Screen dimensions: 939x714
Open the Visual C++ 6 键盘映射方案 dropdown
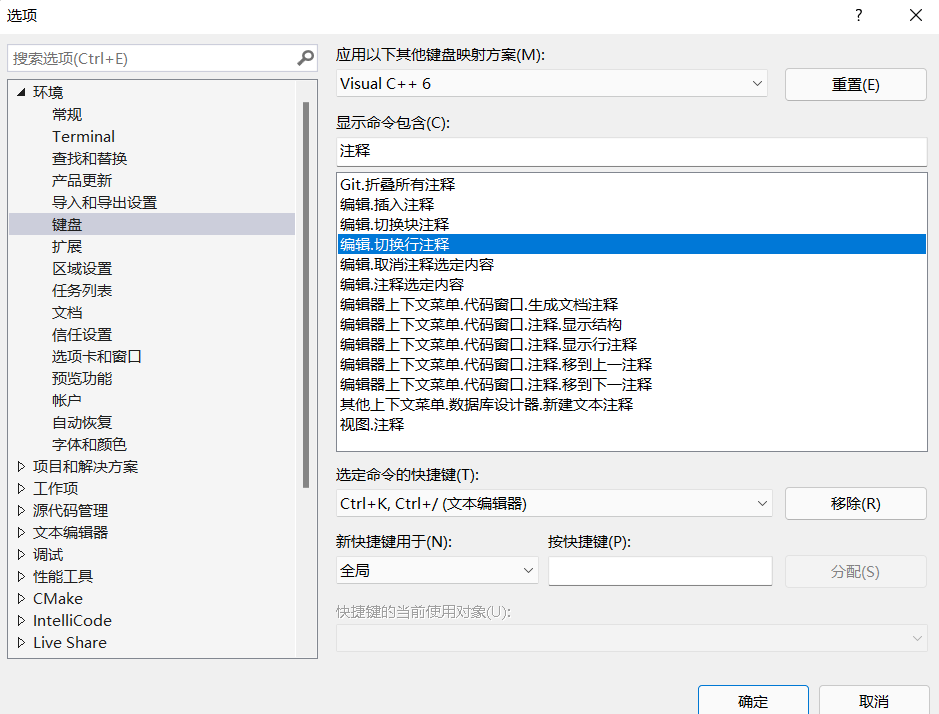758,84
